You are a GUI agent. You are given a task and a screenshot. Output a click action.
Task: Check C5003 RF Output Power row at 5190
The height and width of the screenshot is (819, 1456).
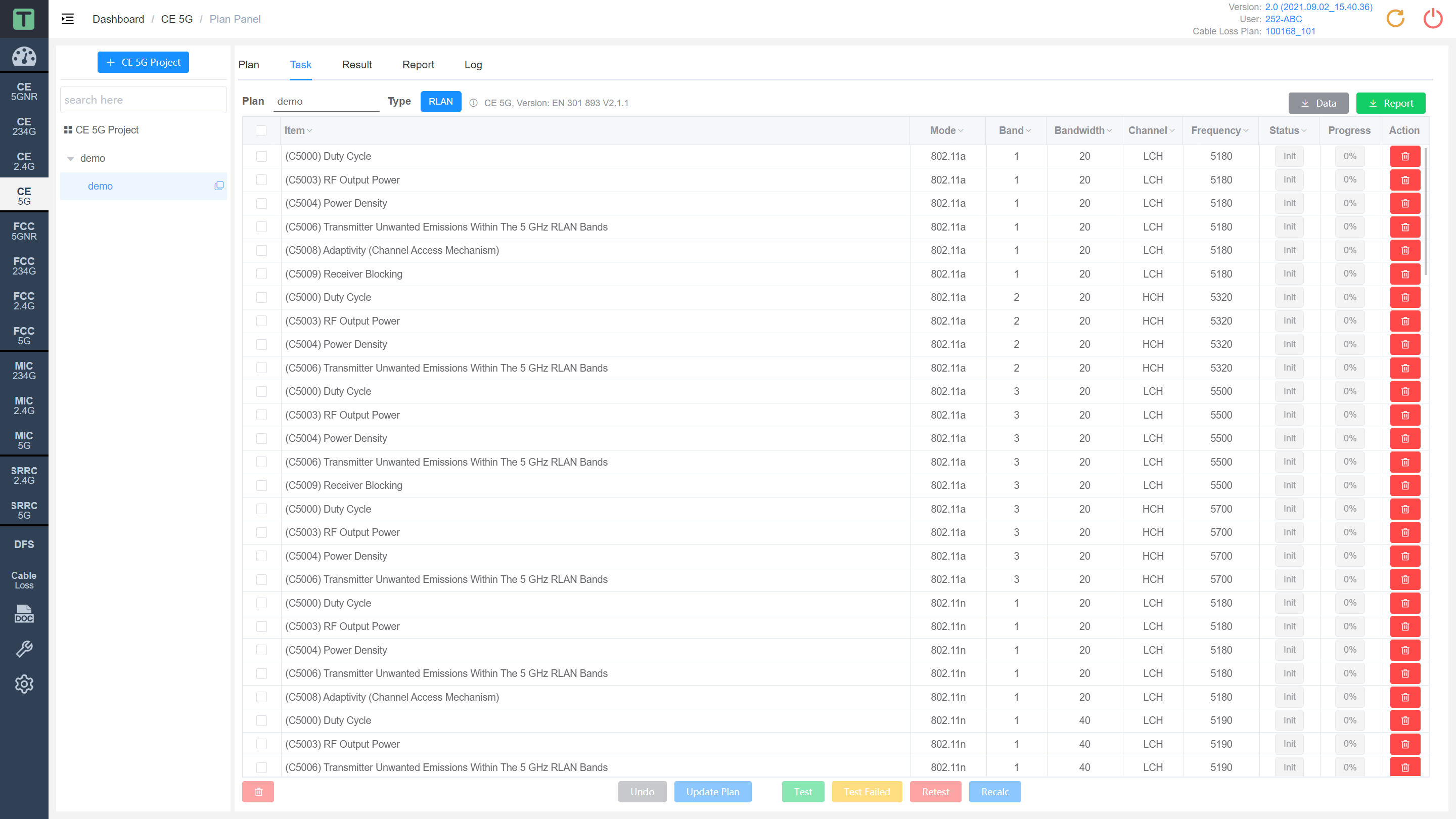261,744
